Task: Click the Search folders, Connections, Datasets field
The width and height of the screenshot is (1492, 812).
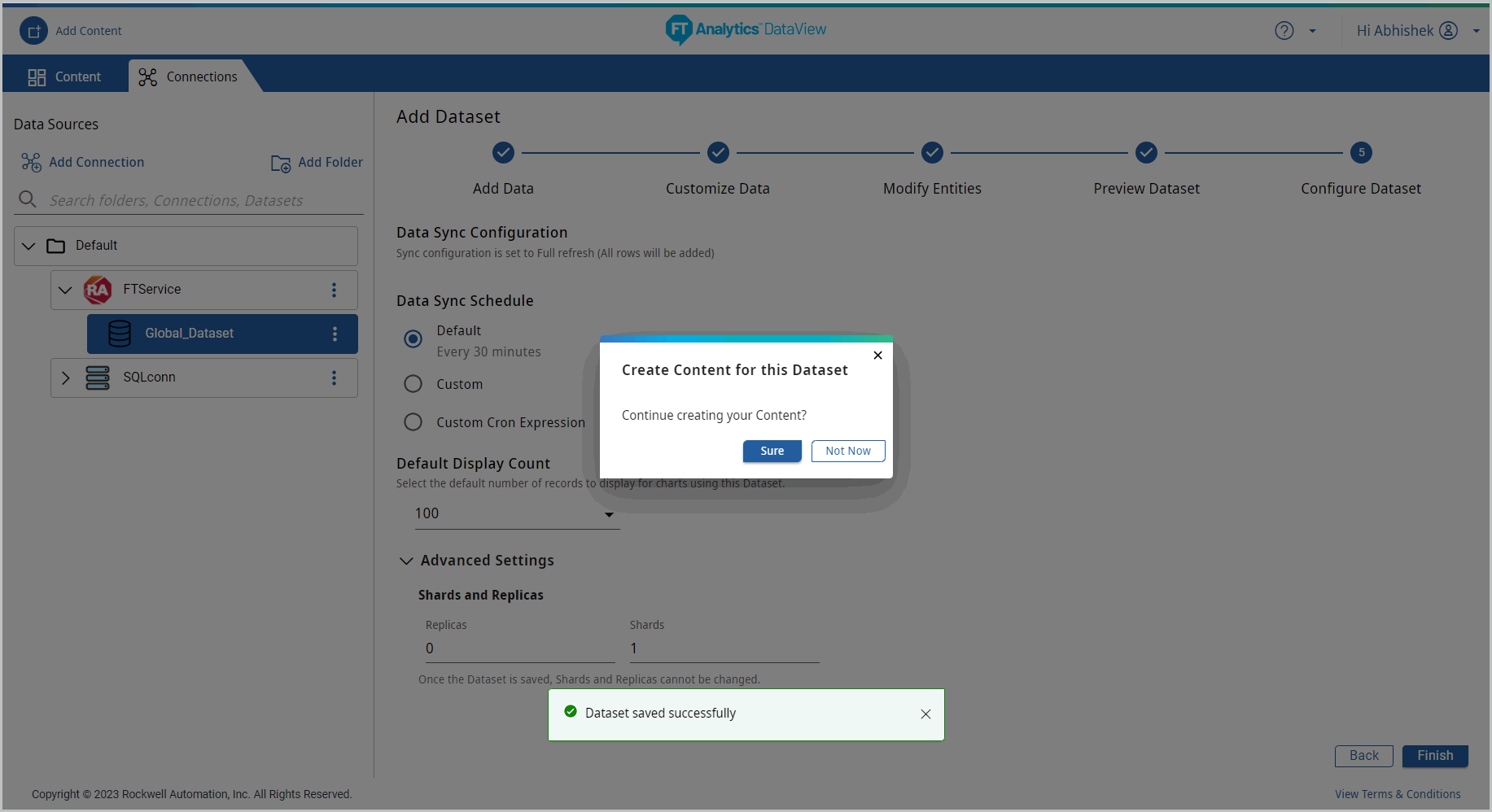Action: coord(189,200)
